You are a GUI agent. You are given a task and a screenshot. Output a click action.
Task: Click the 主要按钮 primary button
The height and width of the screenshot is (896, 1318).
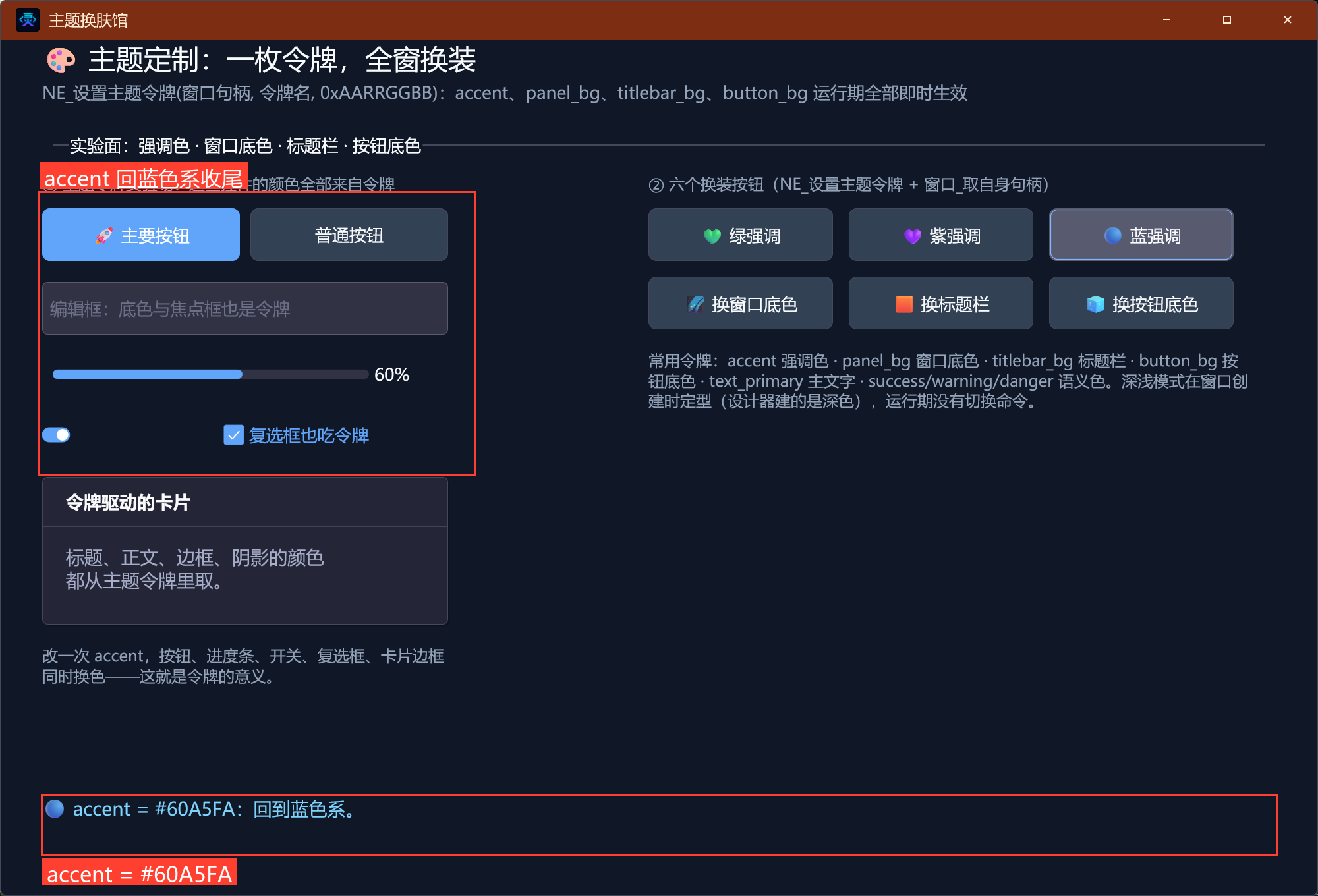[x=141, y=235]
